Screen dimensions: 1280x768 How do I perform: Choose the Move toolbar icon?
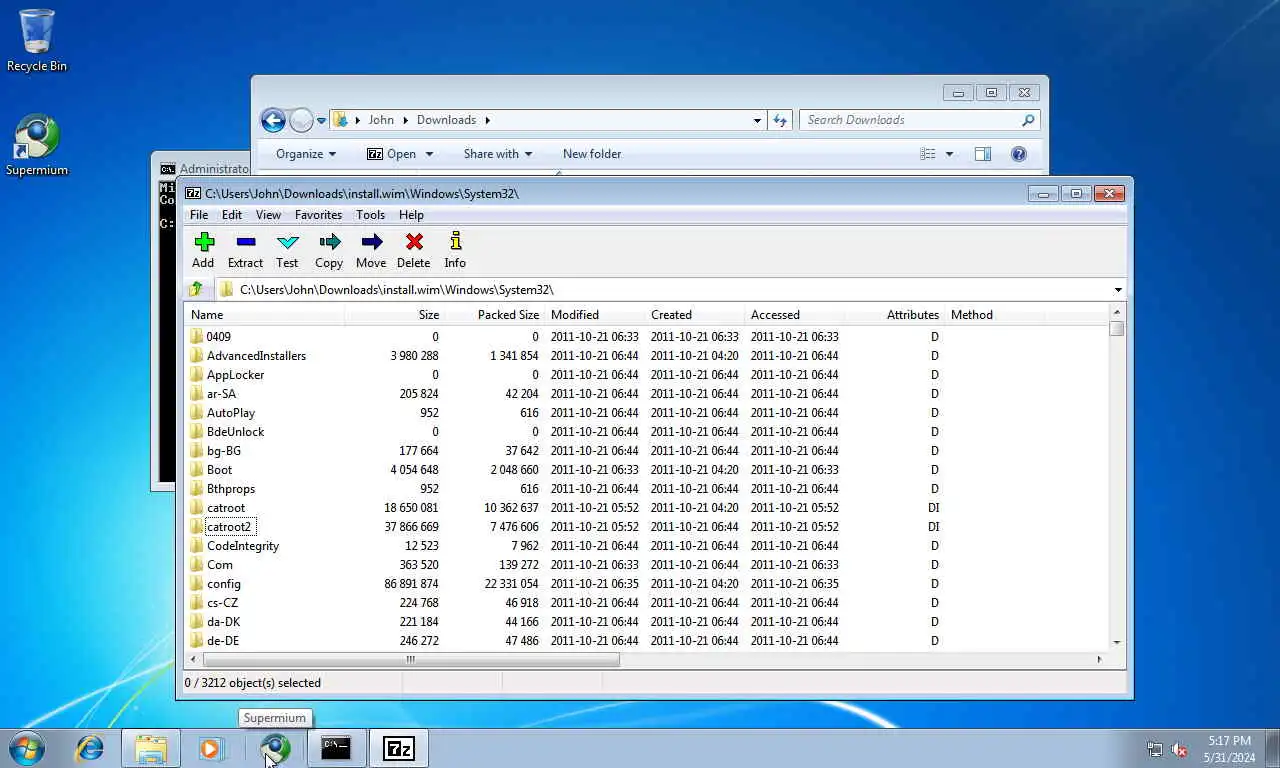371,242
